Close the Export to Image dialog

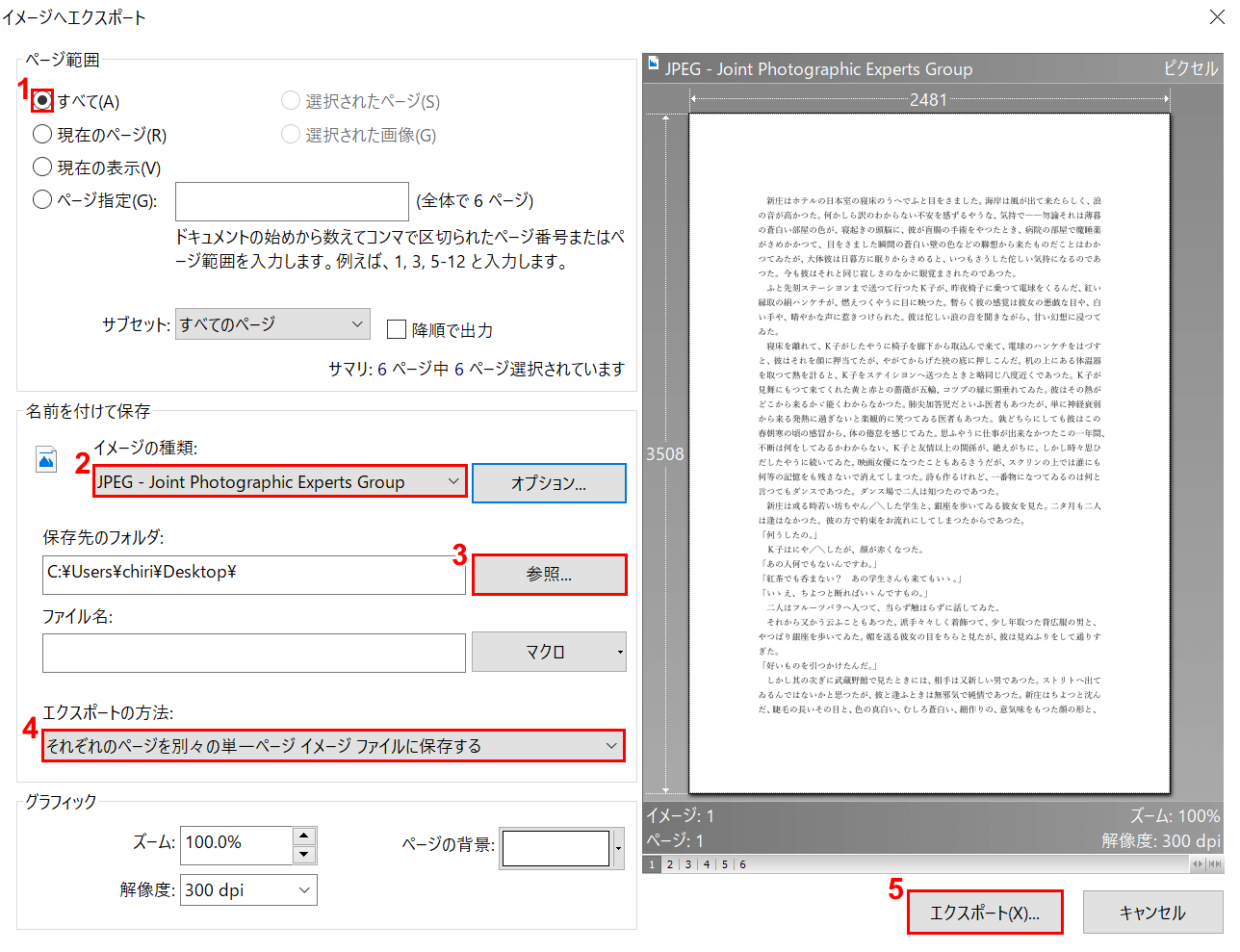(x=1216, y=17)
